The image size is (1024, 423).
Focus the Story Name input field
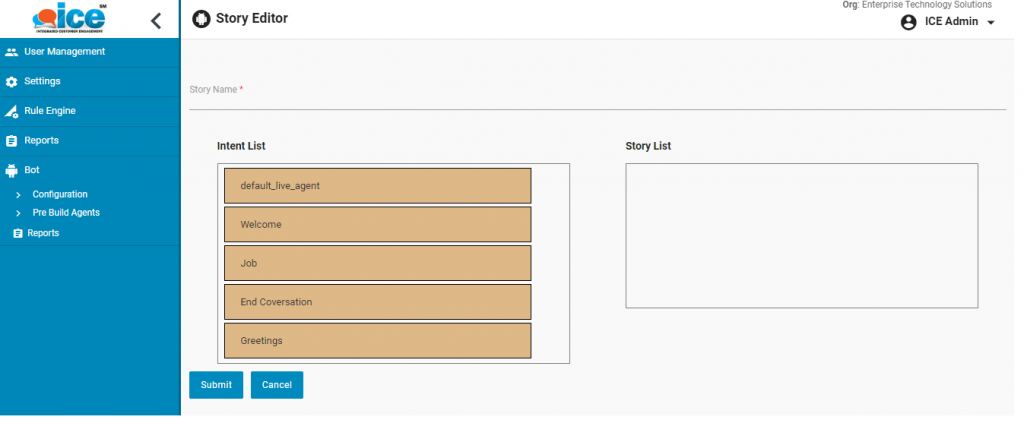(597, 98)
